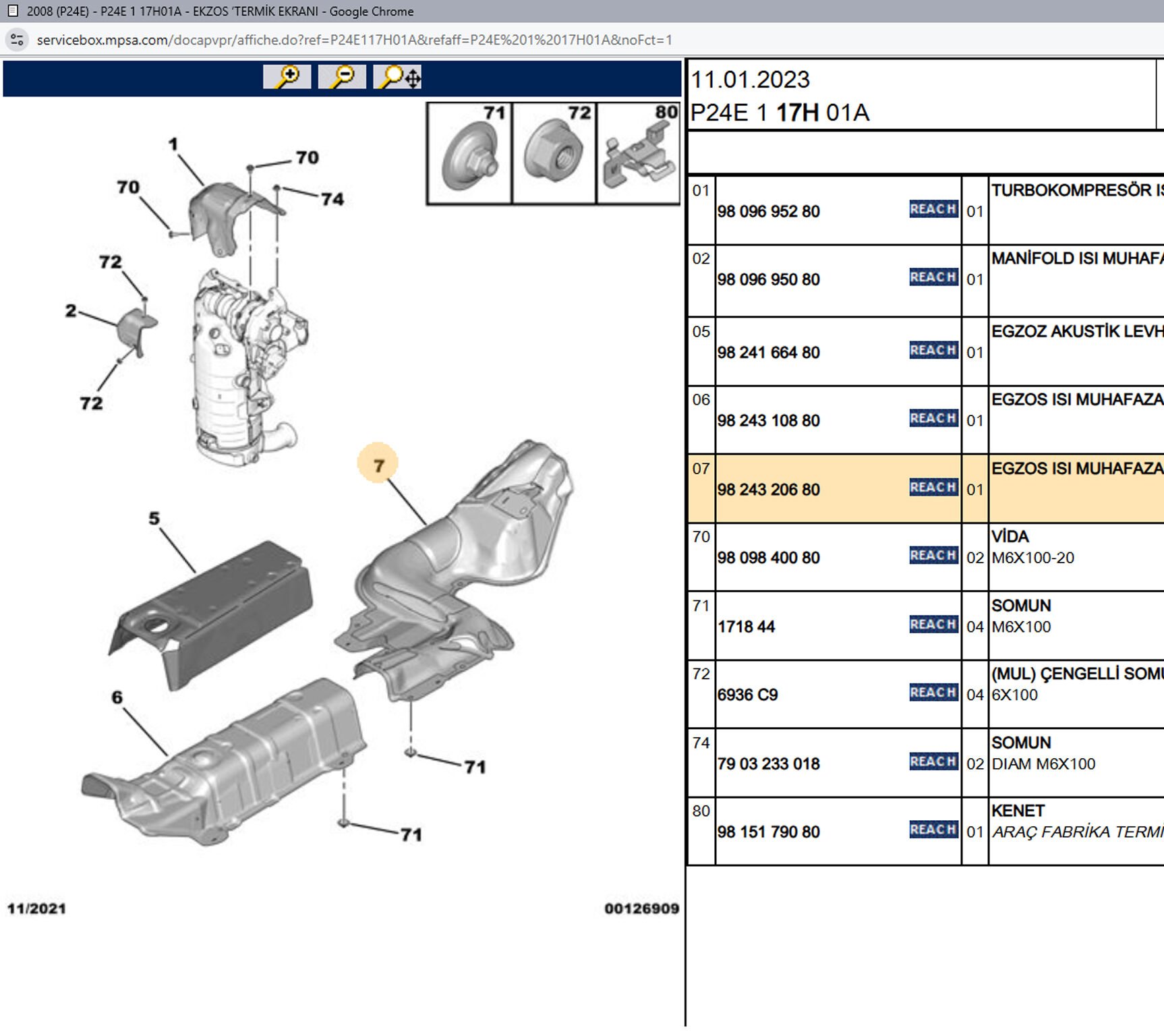Select row 02 part 98 096 950 80
The image size is (1164, 1036).
coord(768,280)
